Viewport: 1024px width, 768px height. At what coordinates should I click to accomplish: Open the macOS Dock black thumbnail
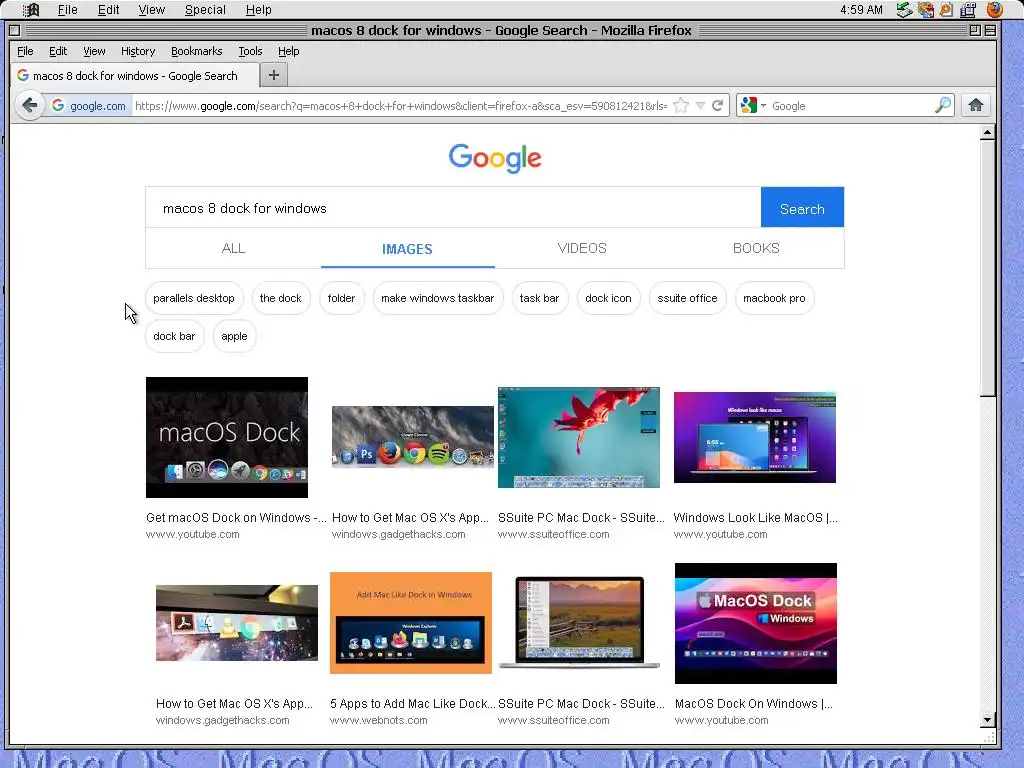tap(227, 437)
